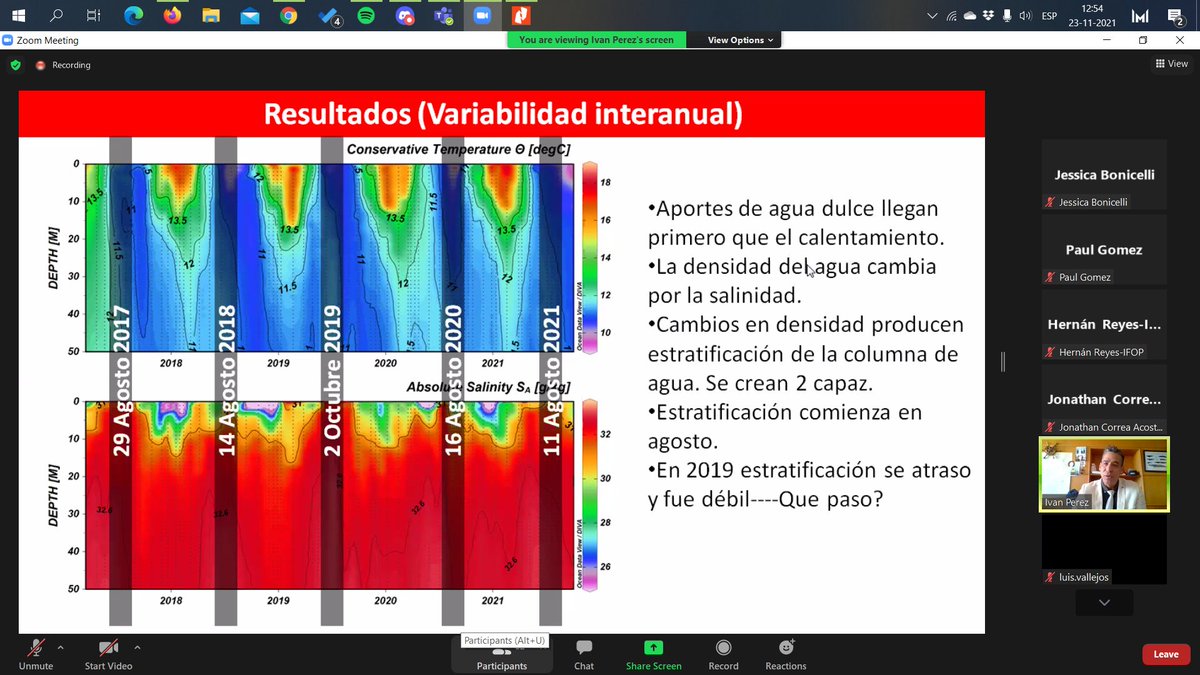
Task: Open File Explorer from taskbar
Action: point(210,15)
